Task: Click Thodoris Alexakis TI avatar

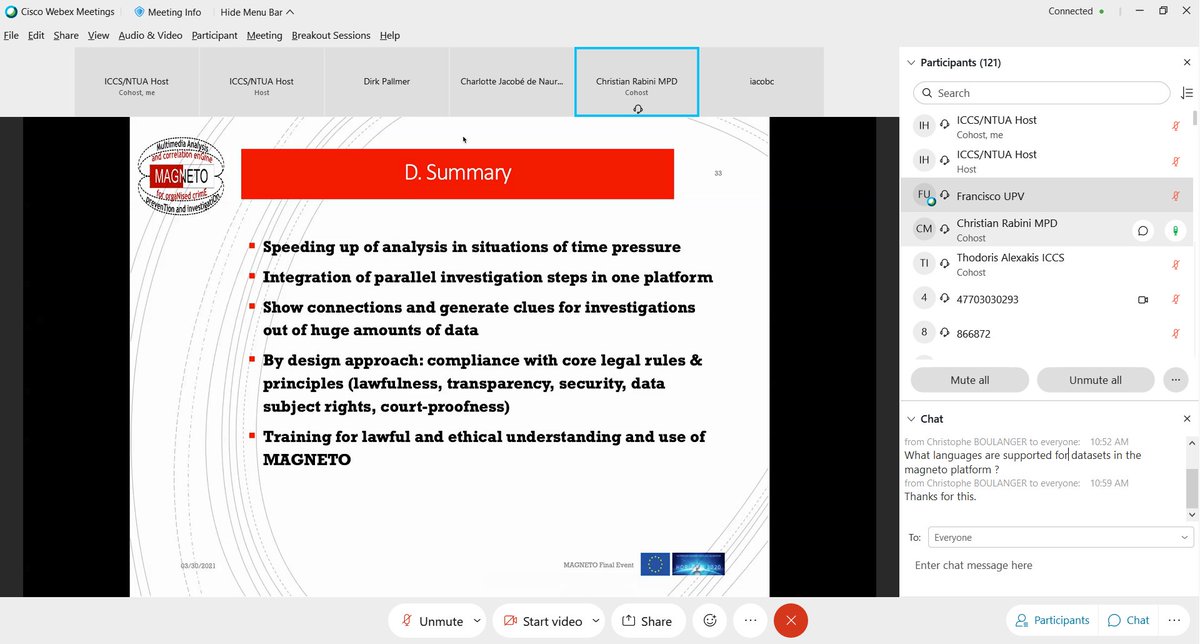Action: (x=924, y=263)
